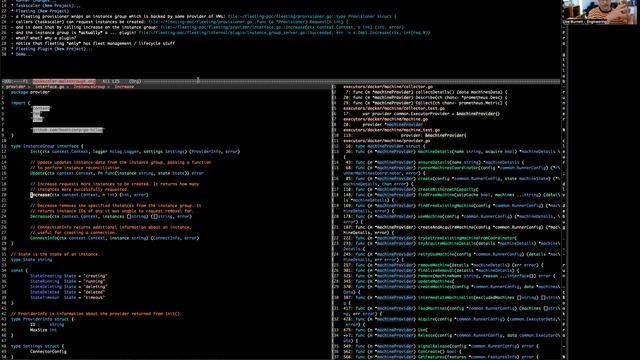Open search result file executors/docker/machine/machine_test.go
Image resolution: width=640 pixels, height=360 pixels.
[391, 130]
